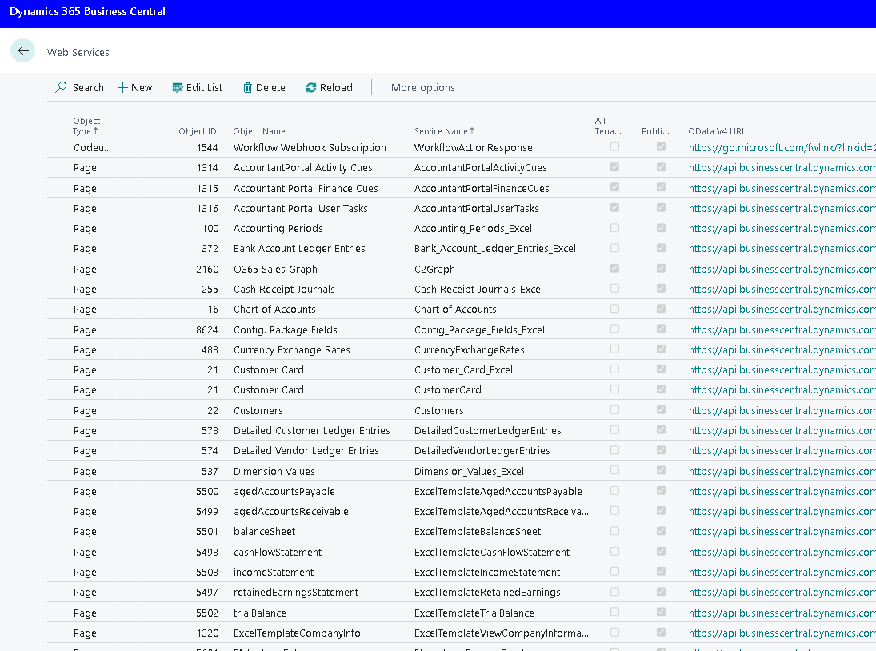Delete the selected web service
876x651 pixels.
point(264,88)
